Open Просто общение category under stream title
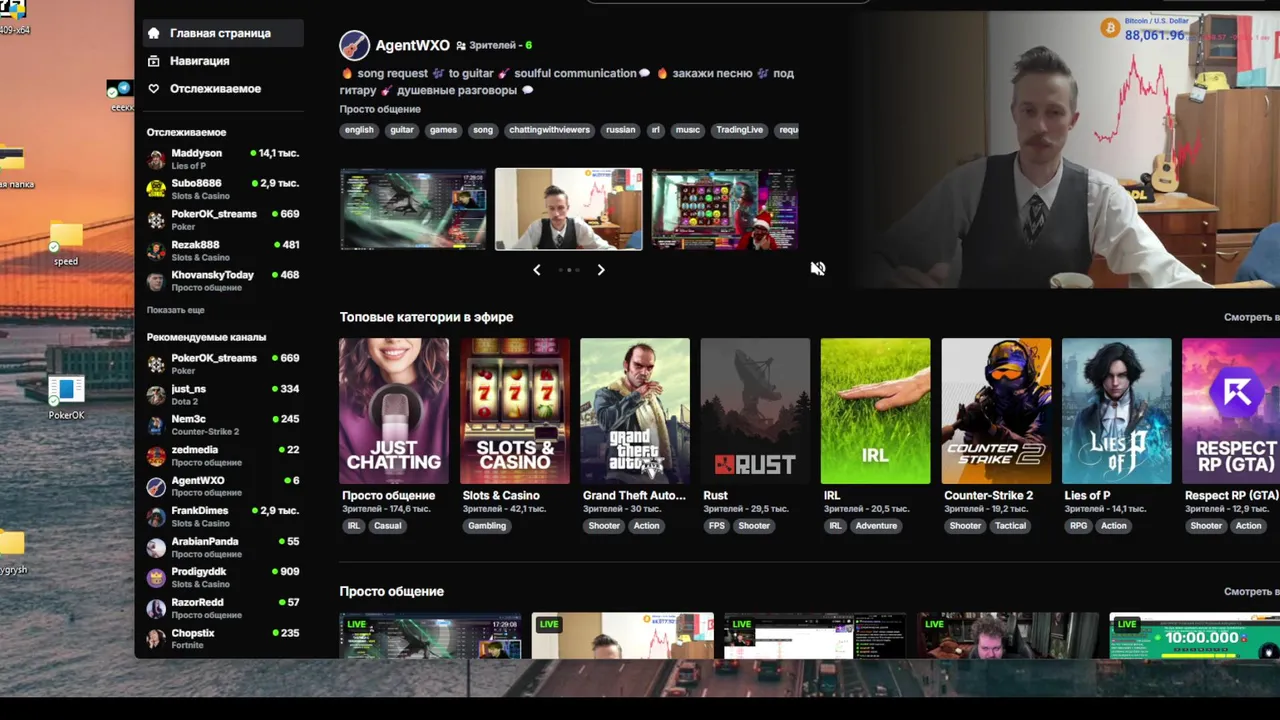This screenshot has height=720, width=1280. coord(380,109)
